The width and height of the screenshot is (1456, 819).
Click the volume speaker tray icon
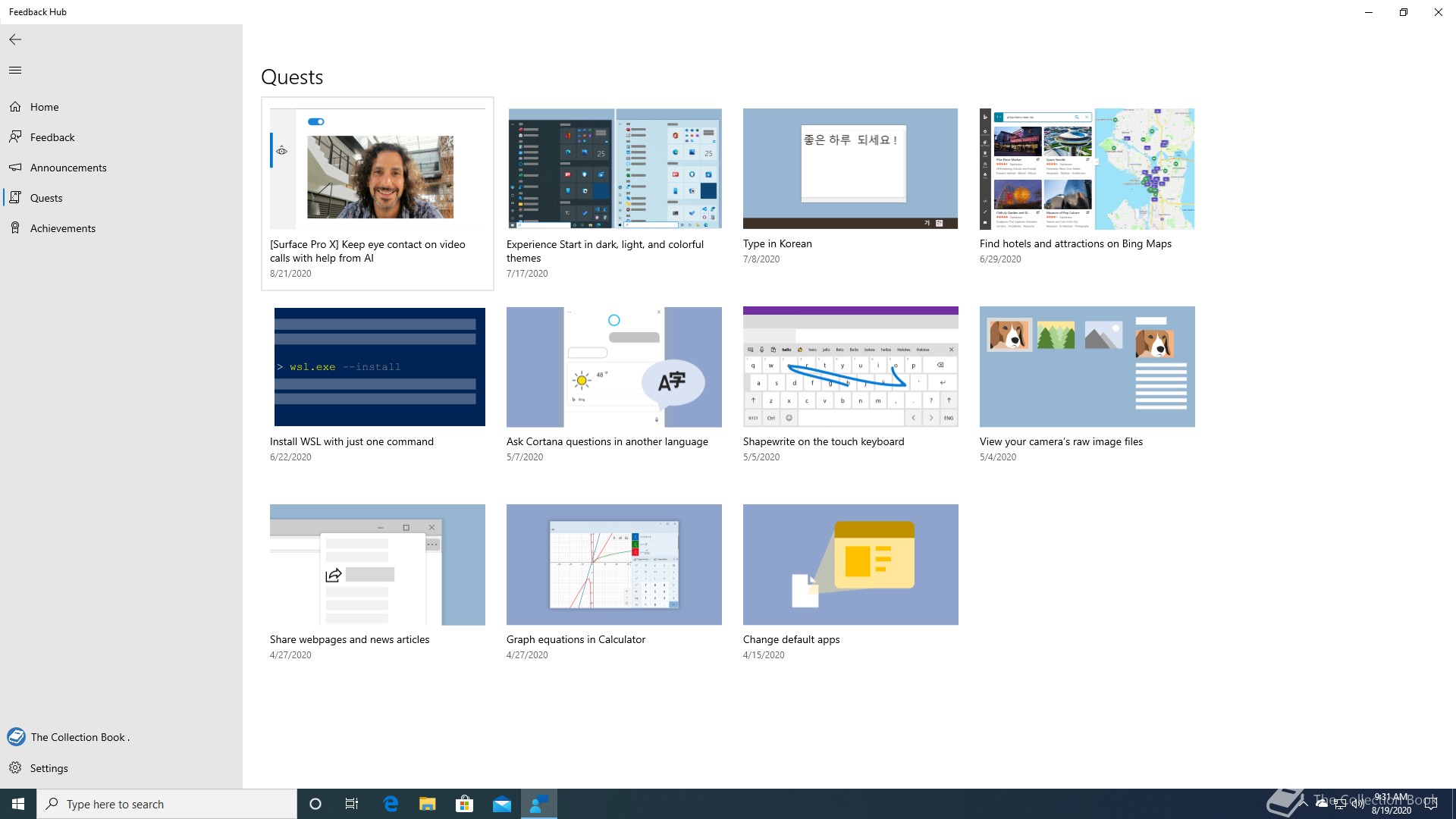coord(1357,804)
